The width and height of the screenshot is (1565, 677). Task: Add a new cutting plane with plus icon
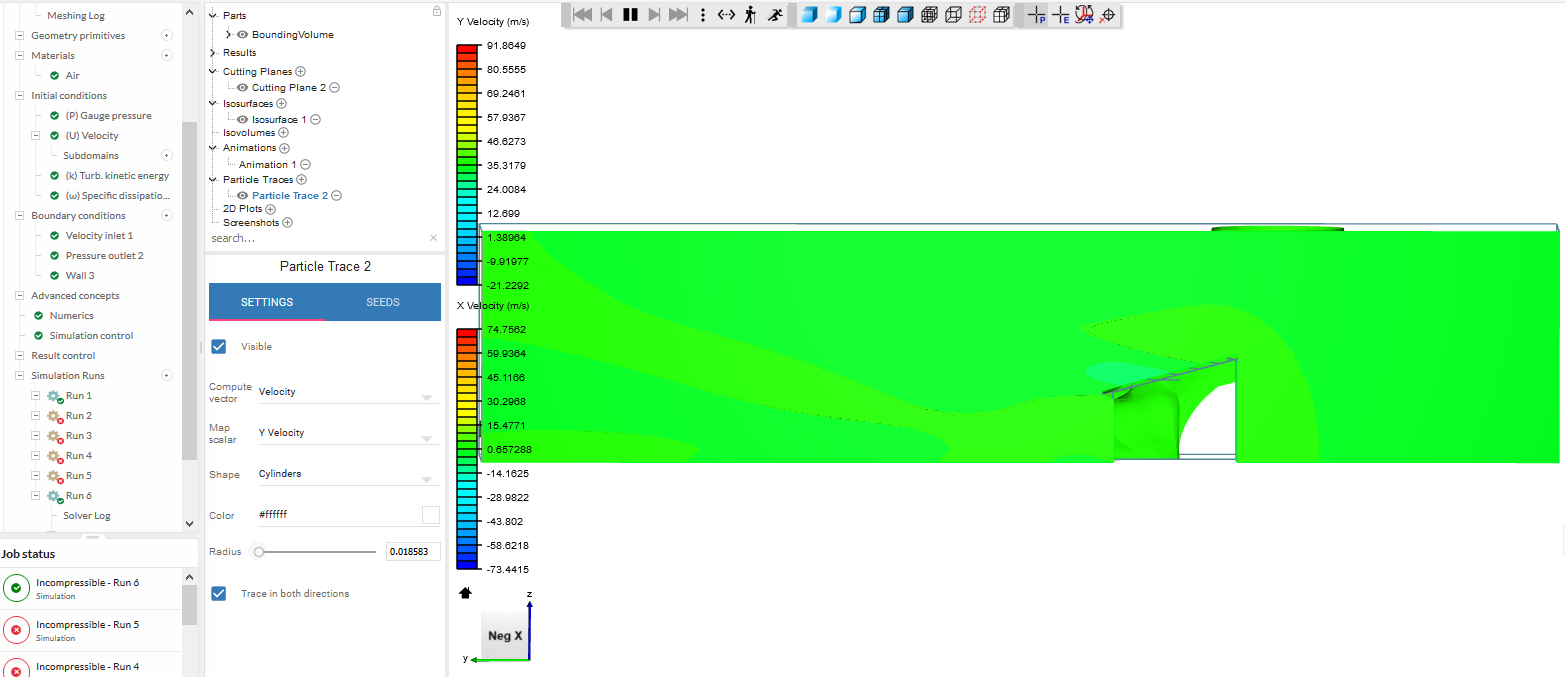click(x=301, y=72)
